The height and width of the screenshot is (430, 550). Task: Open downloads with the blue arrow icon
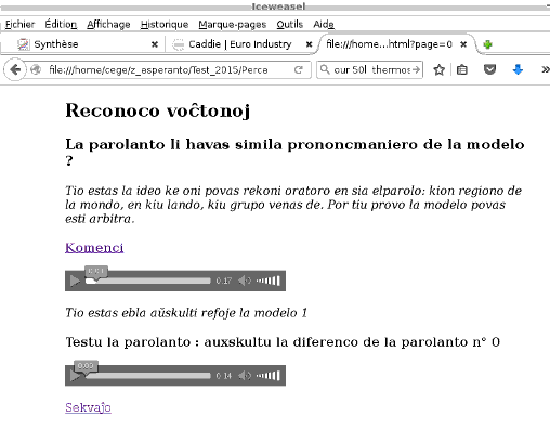pyautogui.click(x=518, y=70)
